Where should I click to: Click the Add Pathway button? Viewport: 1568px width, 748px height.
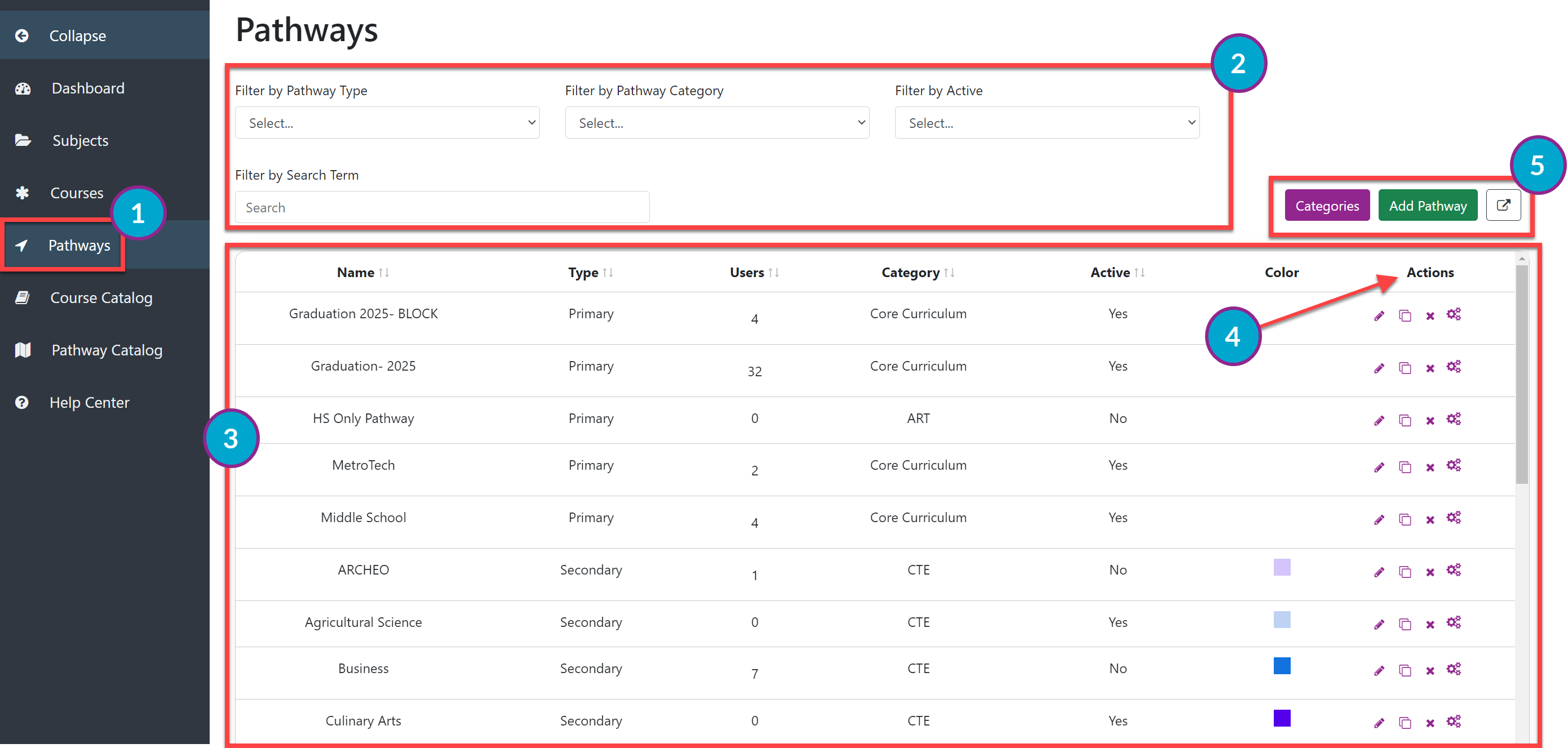pos(1428,205)
